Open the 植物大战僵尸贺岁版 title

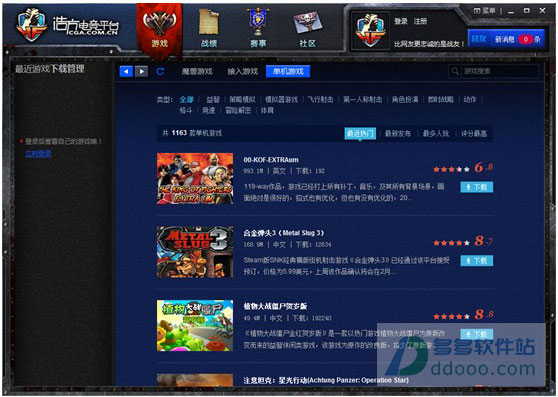point(275,306)
